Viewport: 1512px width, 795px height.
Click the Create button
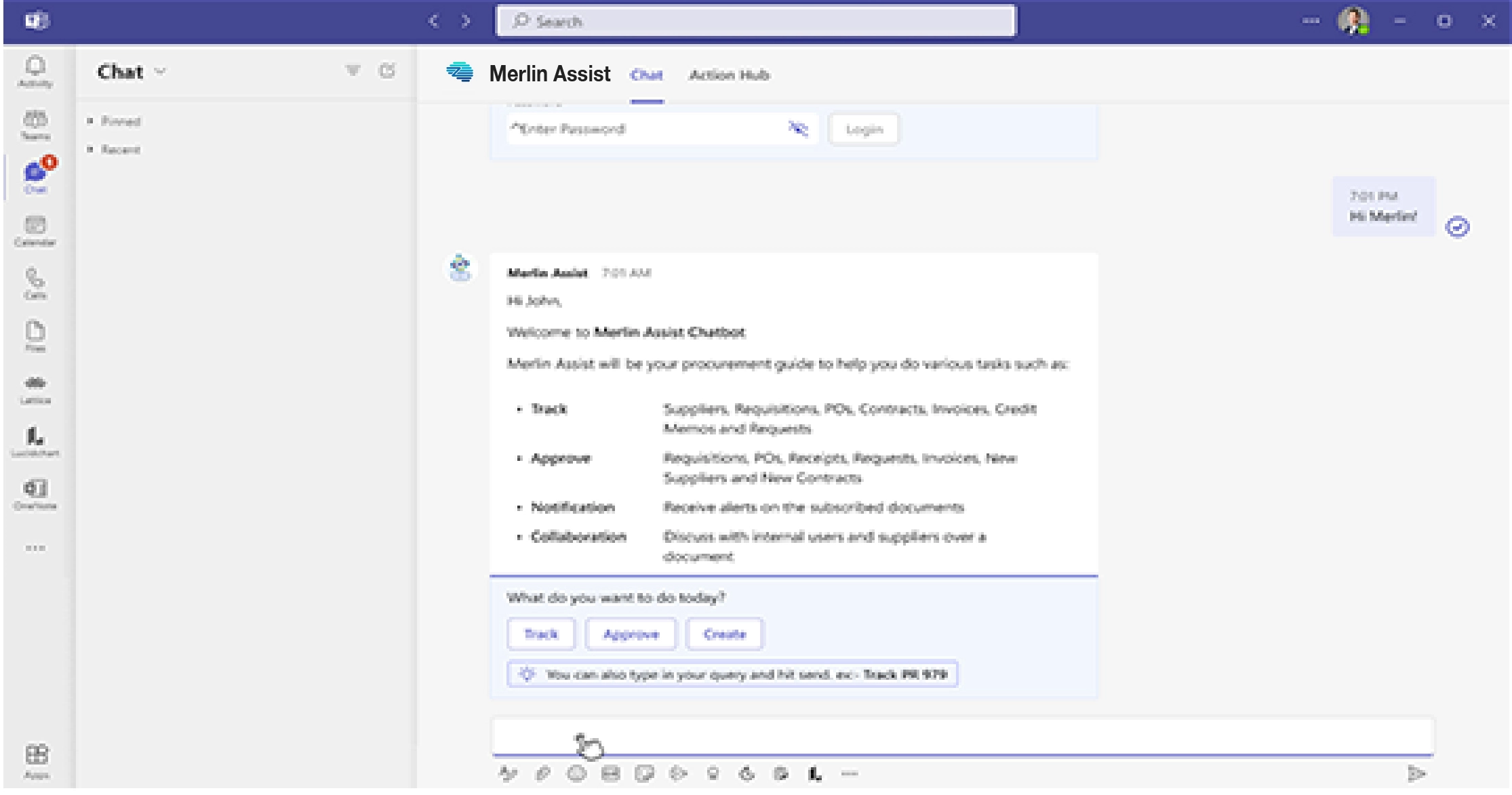[x=724, y=634]
